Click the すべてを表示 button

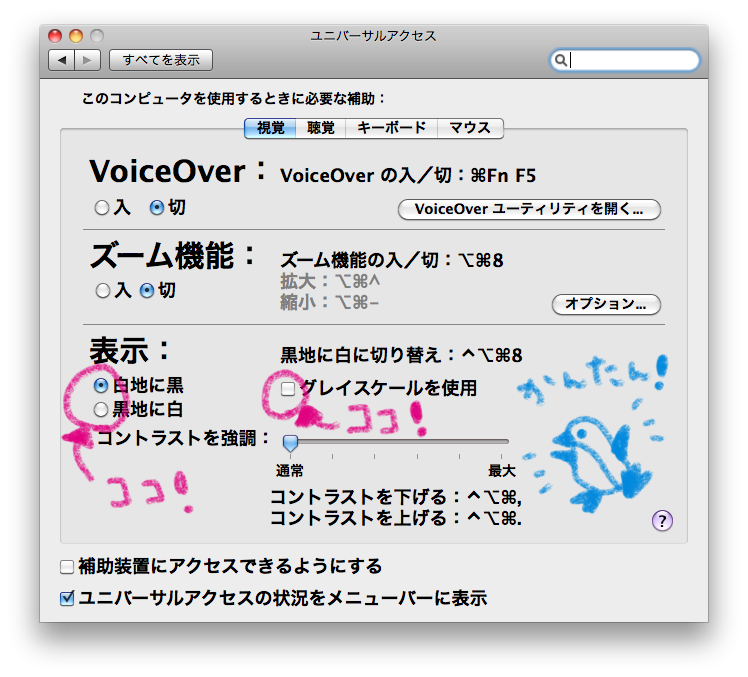tap(161, 60)
